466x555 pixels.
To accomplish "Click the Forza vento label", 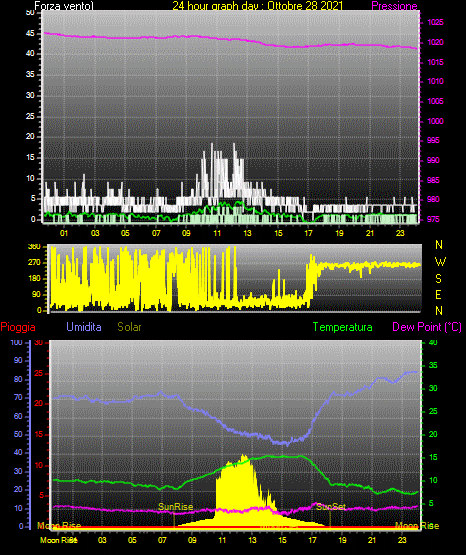I will (x=64, y=6).
